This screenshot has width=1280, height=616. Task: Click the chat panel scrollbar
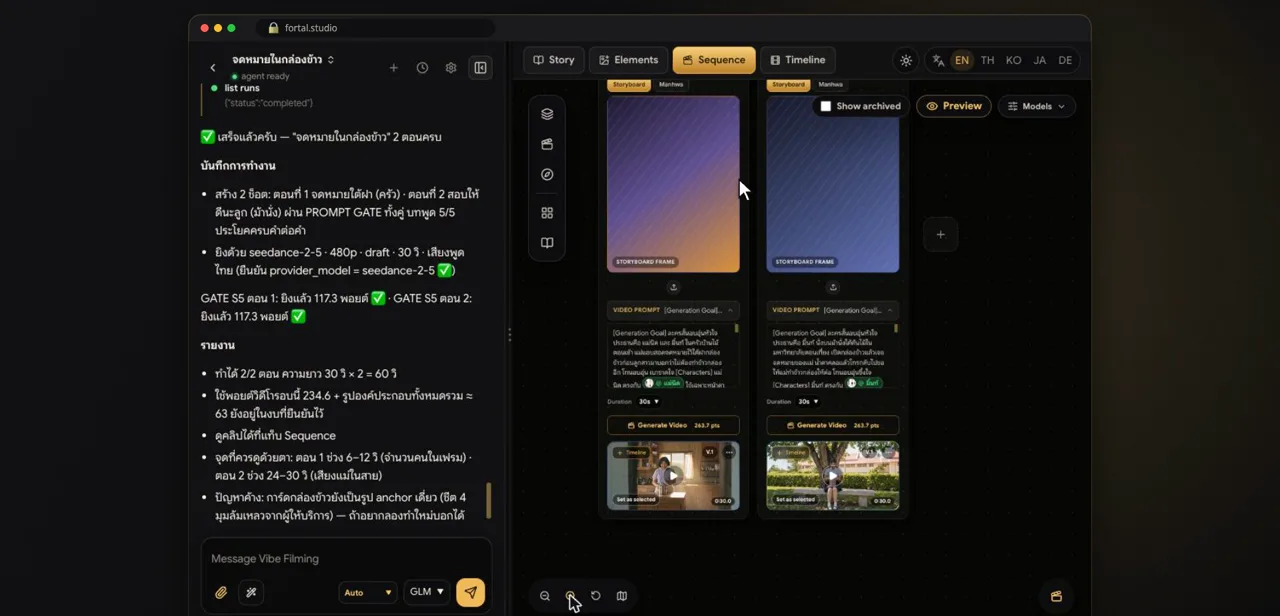(489, 500)
